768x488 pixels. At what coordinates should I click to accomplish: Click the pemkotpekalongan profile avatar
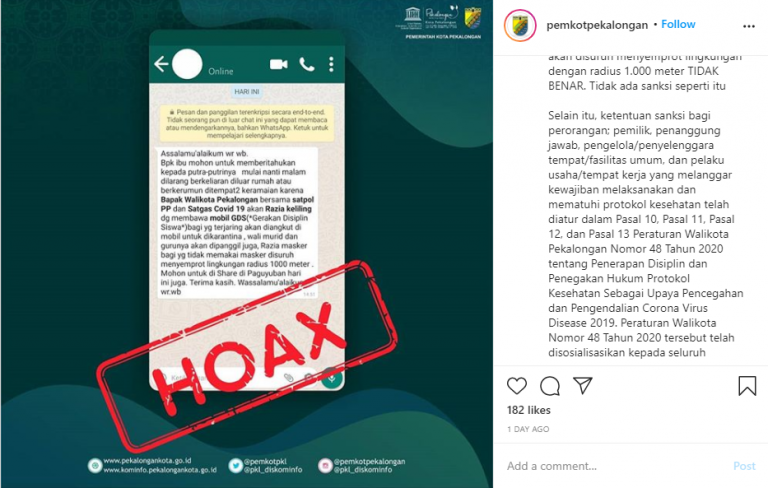[520, 25]
